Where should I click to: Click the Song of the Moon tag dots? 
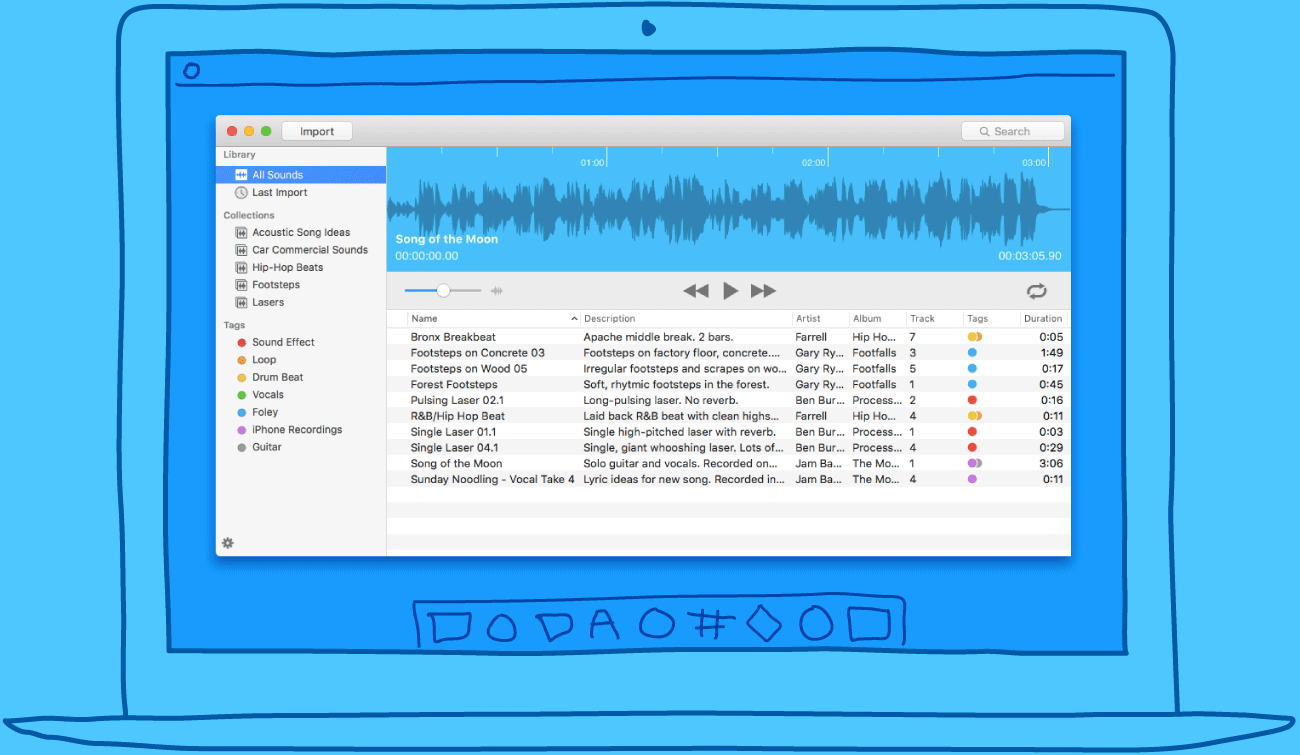[x=975, y=464]
